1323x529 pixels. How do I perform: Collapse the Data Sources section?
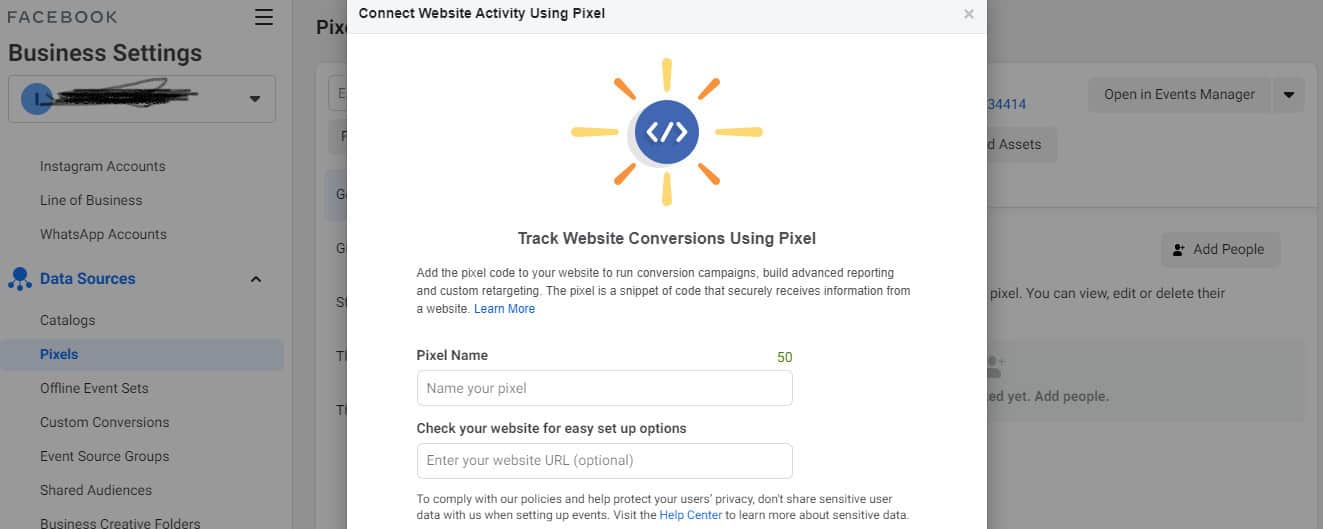point(255,279)
